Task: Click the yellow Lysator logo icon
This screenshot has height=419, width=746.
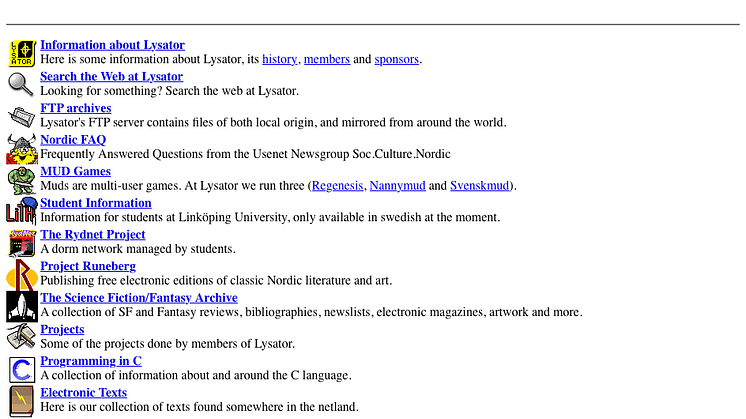Action: 22,53
